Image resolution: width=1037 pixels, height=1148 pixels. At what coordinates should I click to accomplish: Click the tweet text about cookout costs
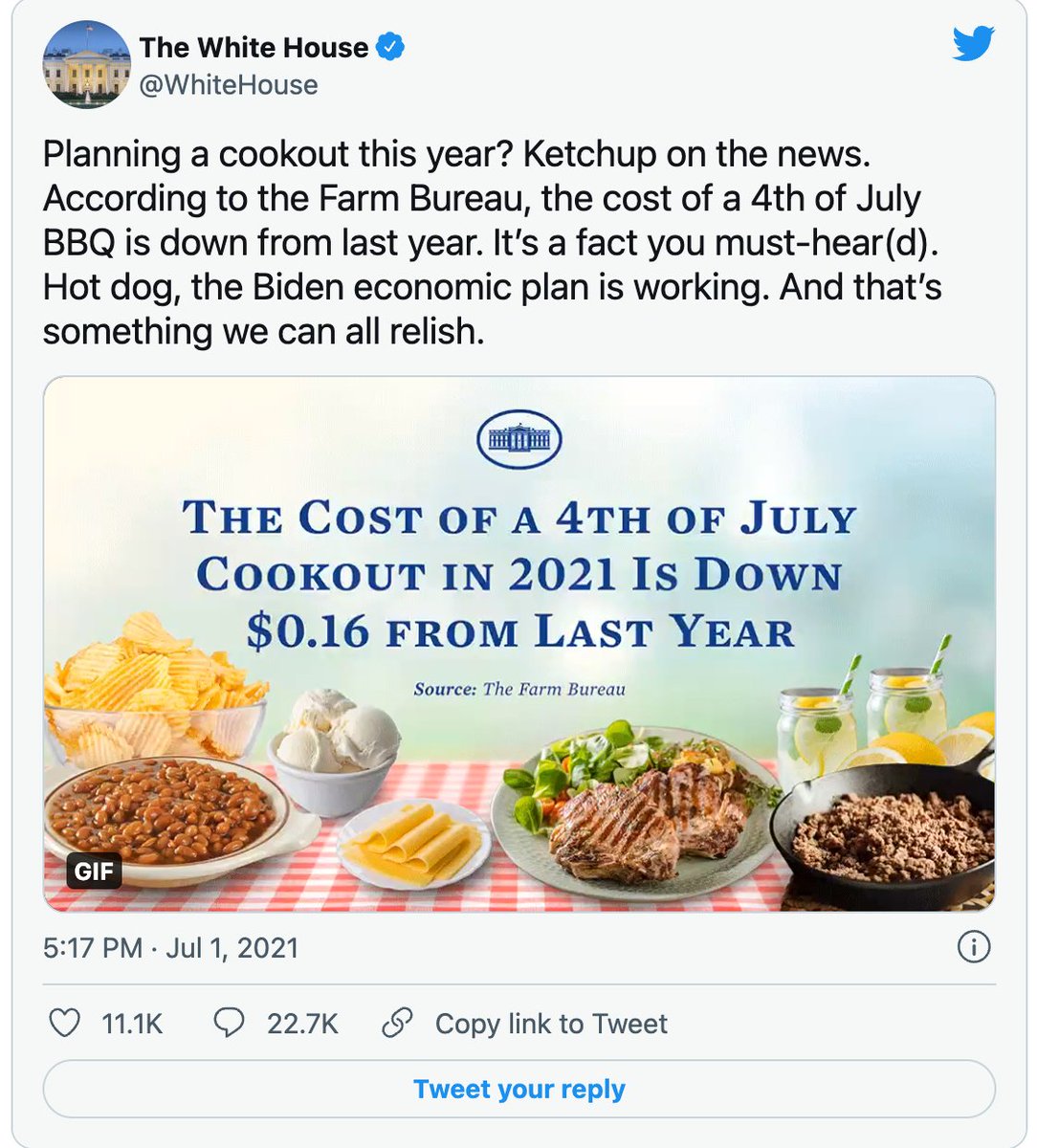click(492, 242)
